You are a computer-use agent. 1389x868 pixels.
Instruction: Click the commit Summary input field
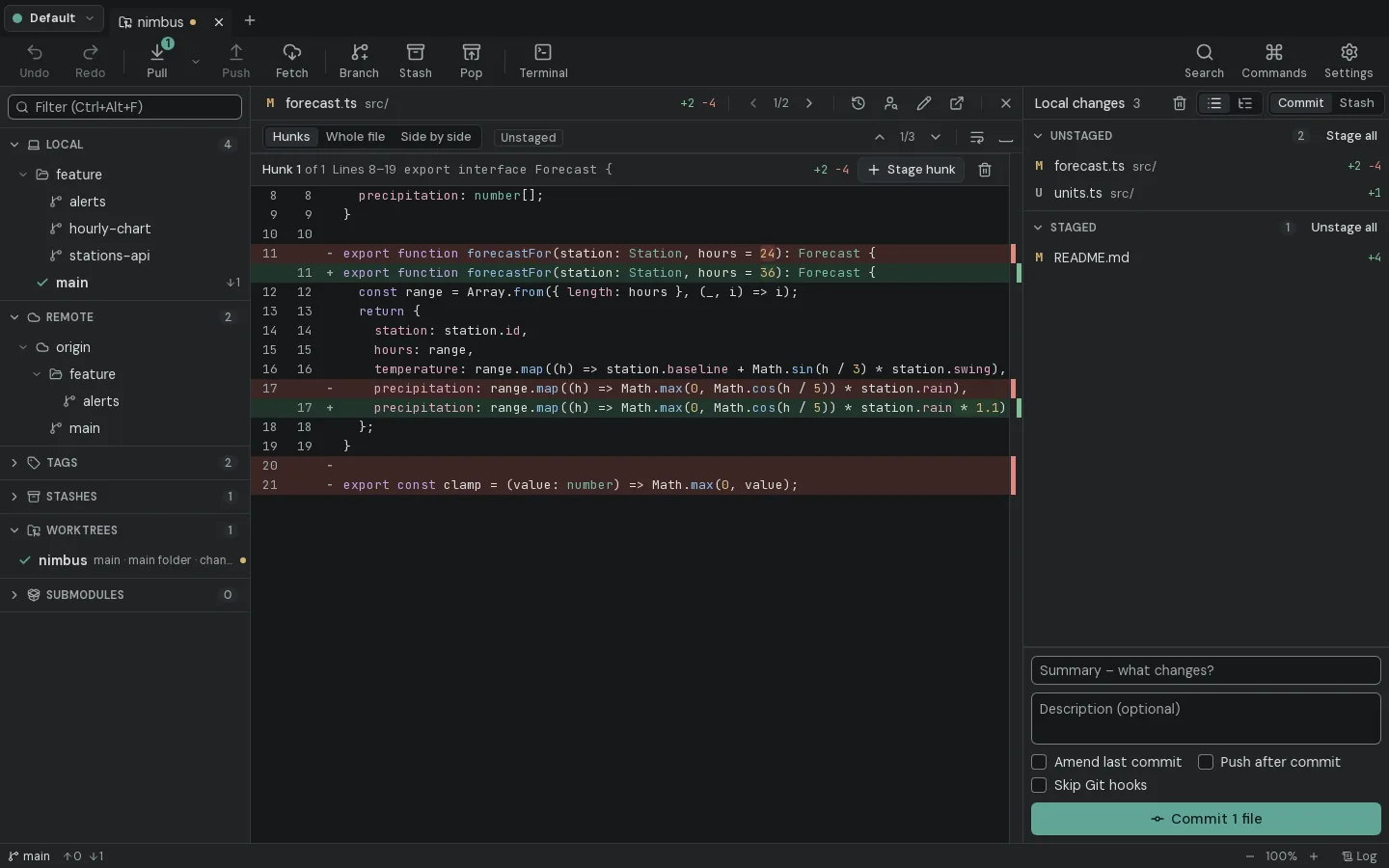(x=1206, y=670)
